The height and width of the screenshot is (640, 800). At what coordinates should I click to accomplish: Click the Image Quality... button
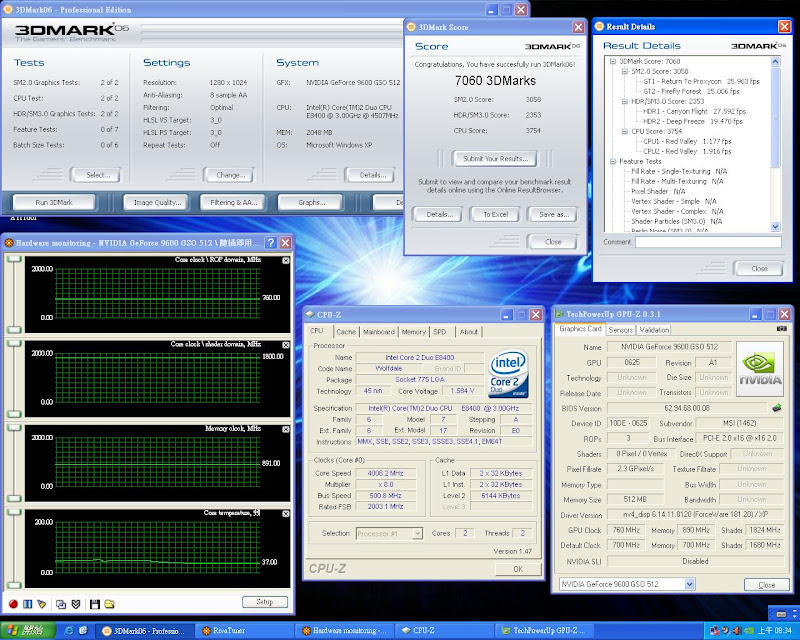(x=157, y=203)
